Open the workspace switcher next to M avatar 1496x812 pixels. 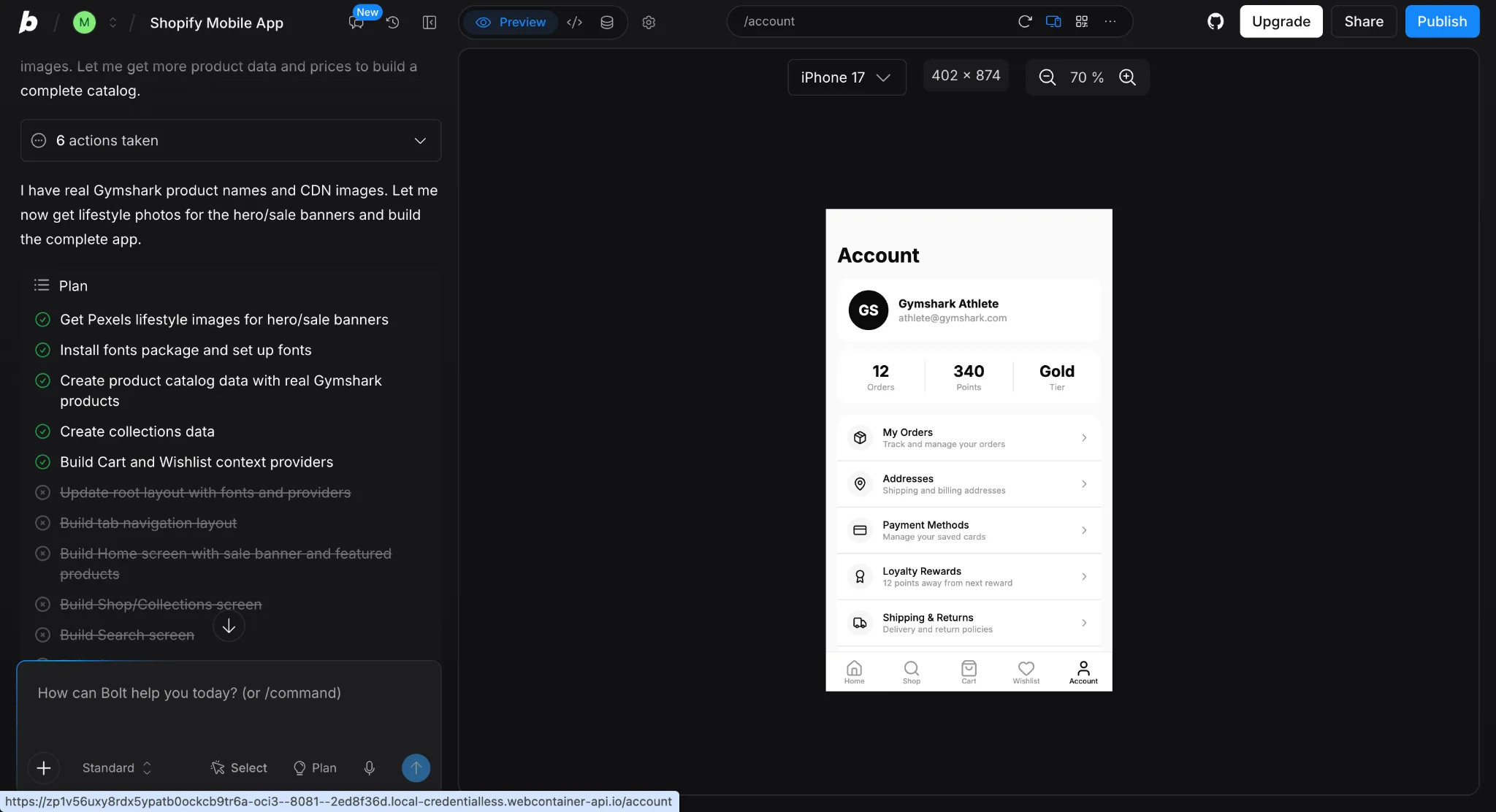[112, 23]
